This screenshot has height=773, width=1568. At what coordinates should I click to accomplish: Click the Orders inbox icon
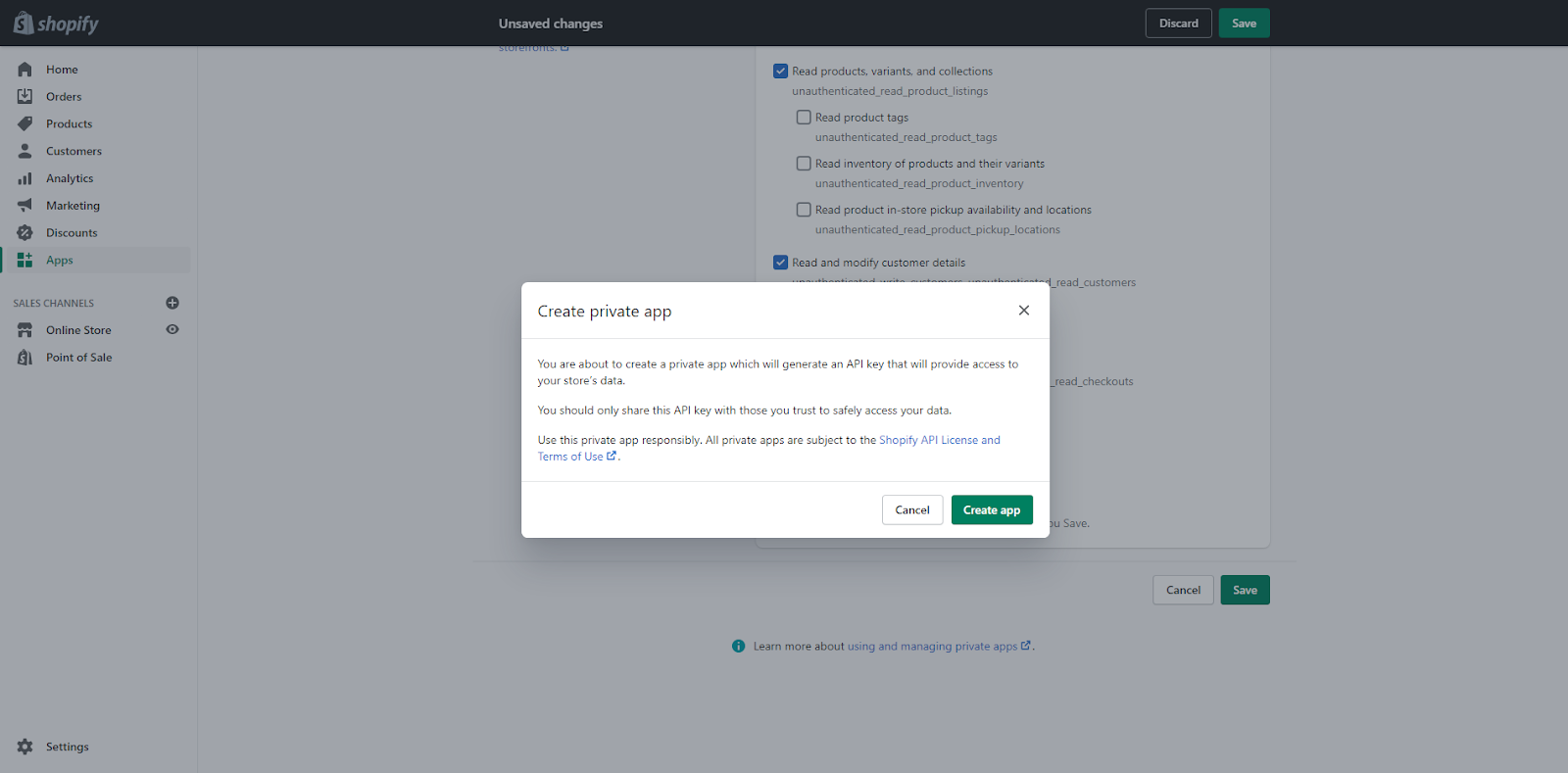24,96
